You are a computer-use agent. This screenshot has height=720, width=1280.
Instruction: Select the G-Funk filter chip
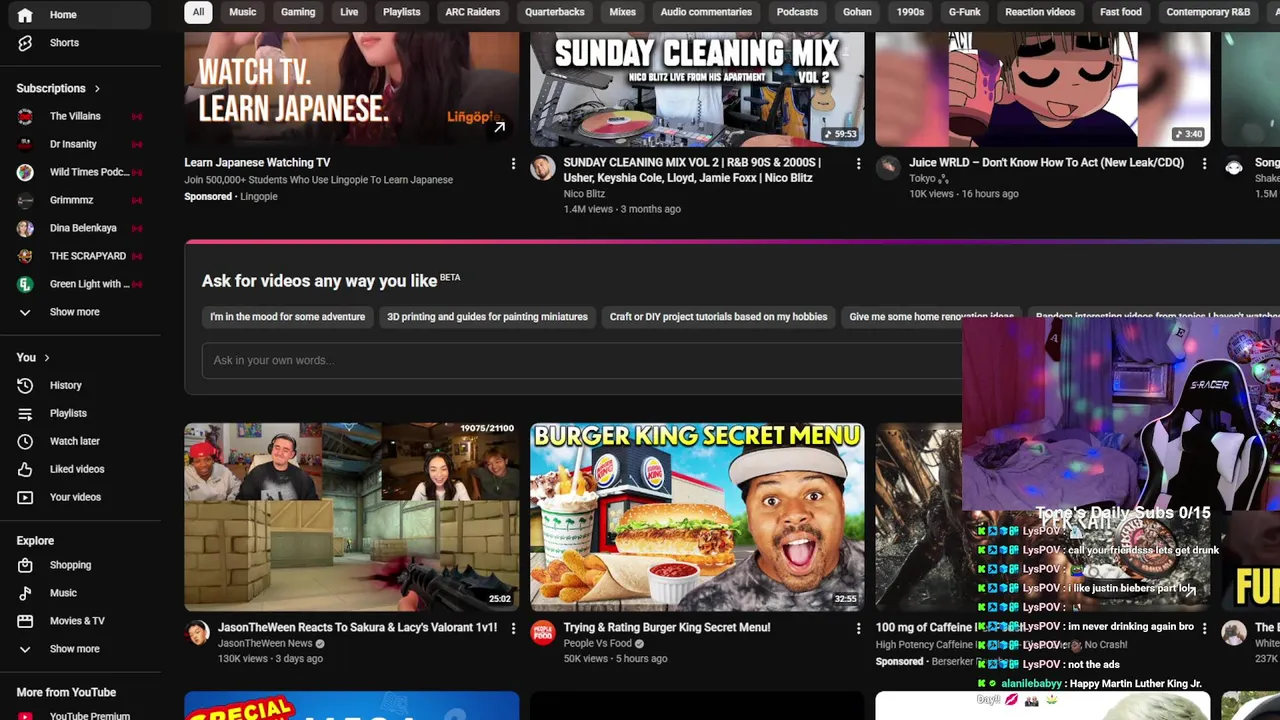tap(965, 12)
